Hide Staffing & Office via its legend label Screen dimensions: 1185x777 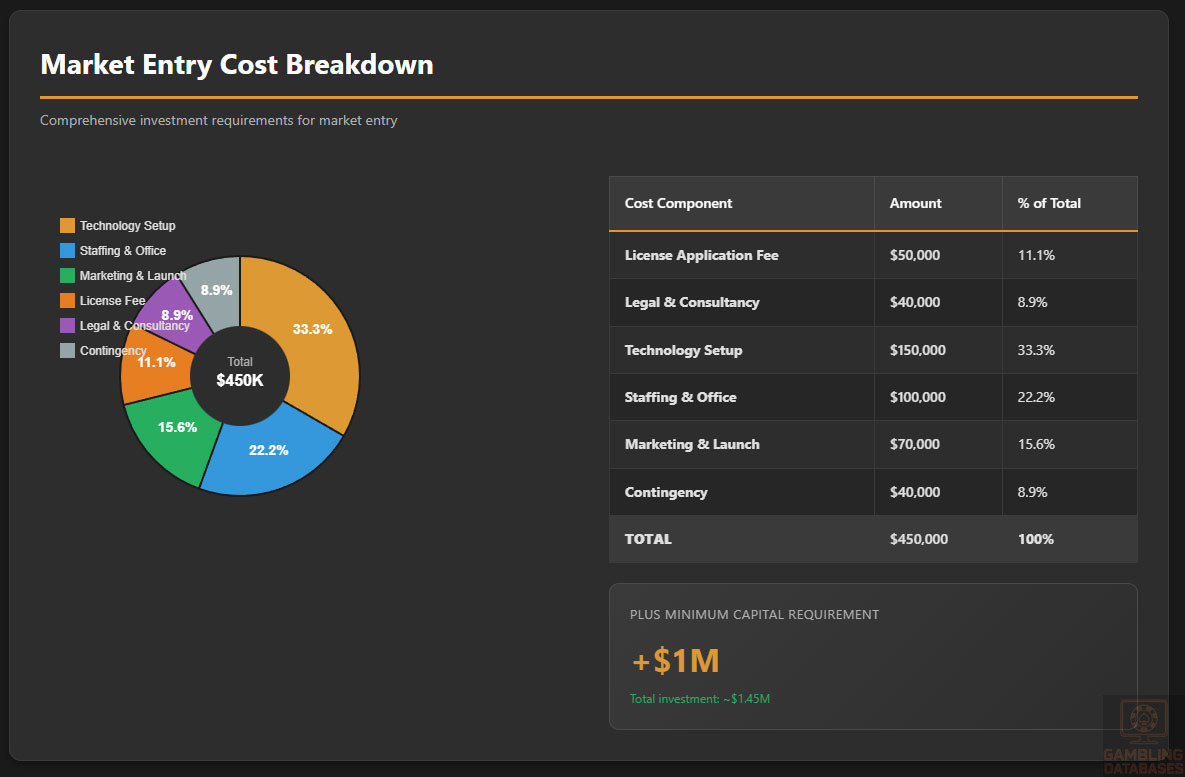point(122,251)
